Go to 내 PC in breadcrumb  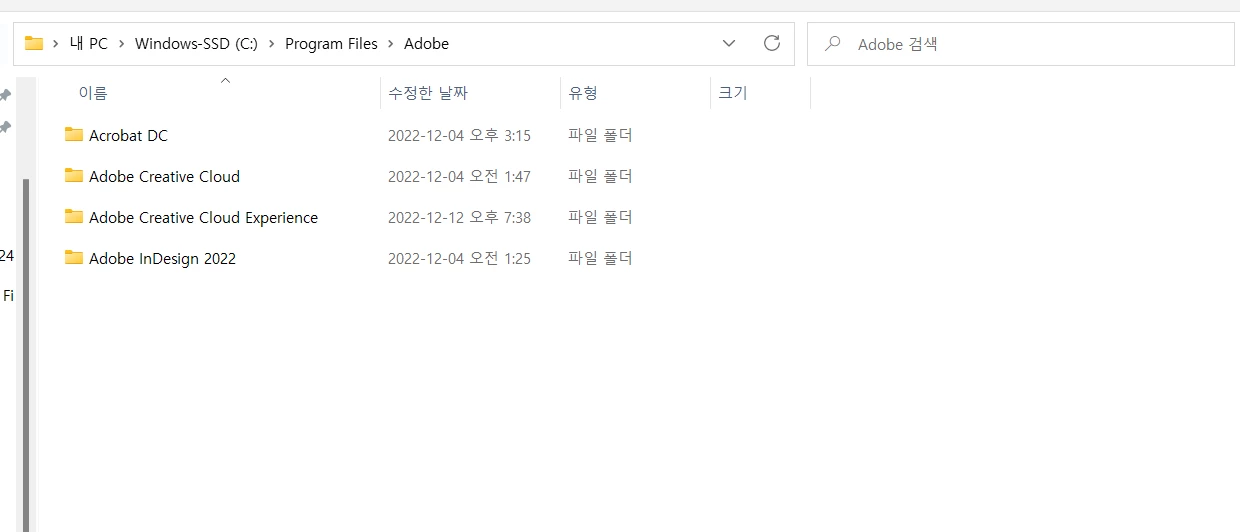click(89, 44)
